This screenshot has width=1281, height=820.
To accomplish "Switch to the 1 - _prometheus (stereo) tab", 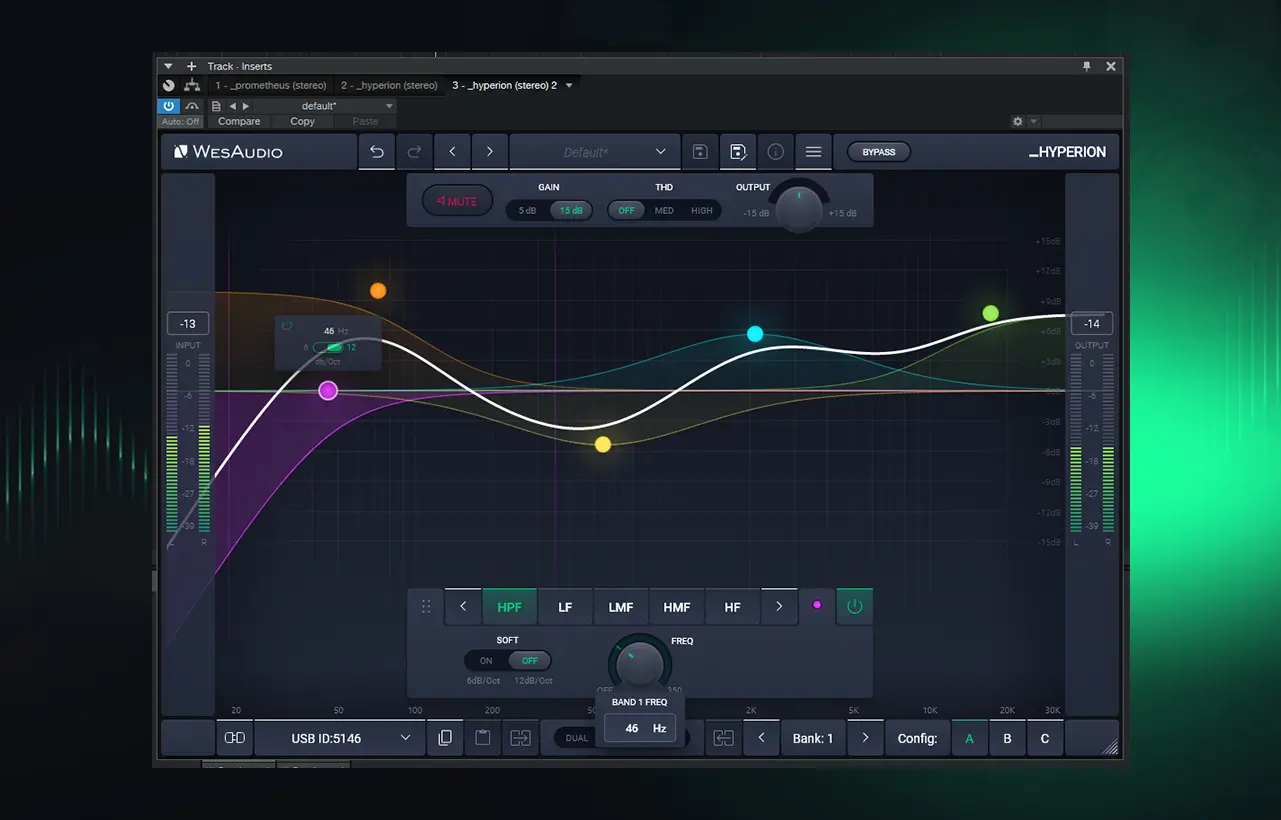I will (271, 85).
